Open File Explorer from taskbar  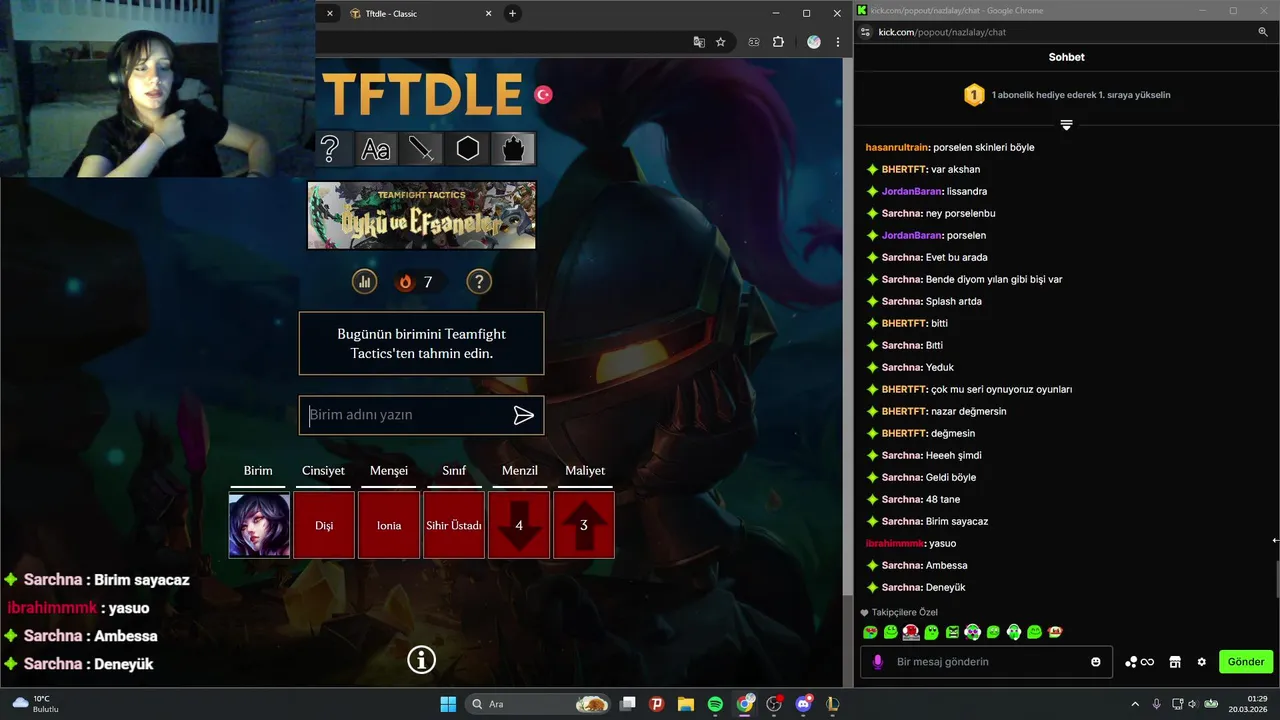point(686,704)
